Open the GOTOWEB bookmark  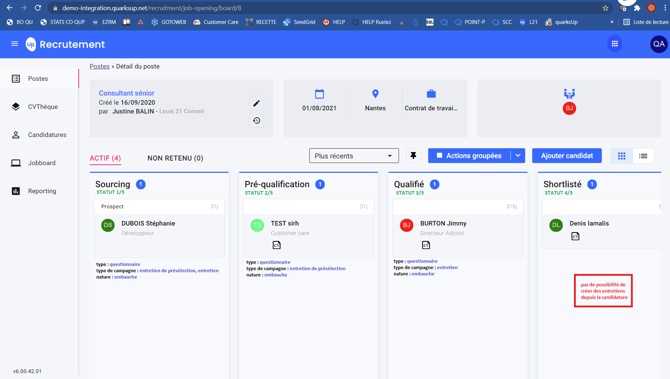(169, 22)
